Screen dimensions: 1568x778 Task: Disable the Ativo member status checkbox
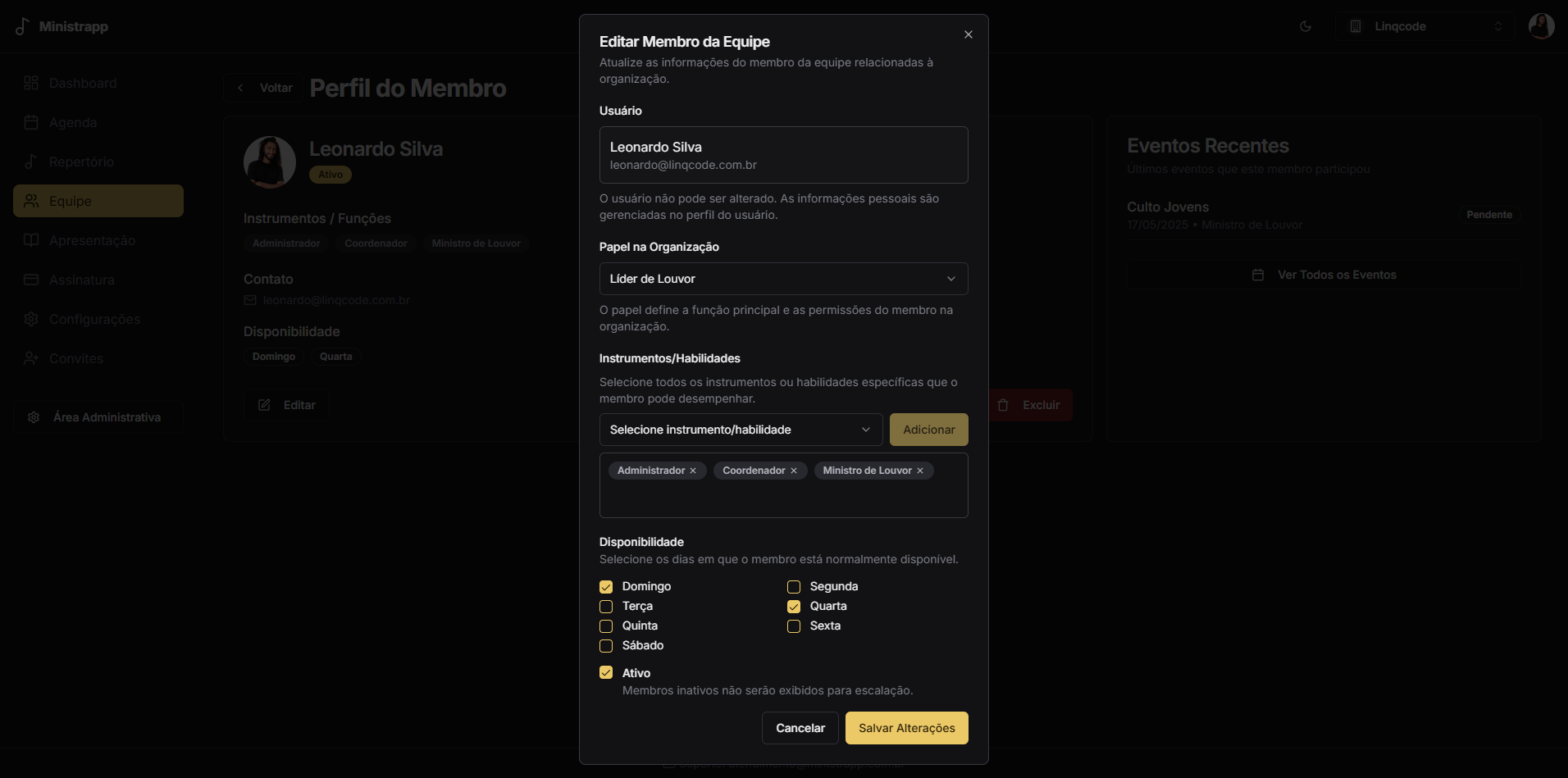[x=606, y=671]
